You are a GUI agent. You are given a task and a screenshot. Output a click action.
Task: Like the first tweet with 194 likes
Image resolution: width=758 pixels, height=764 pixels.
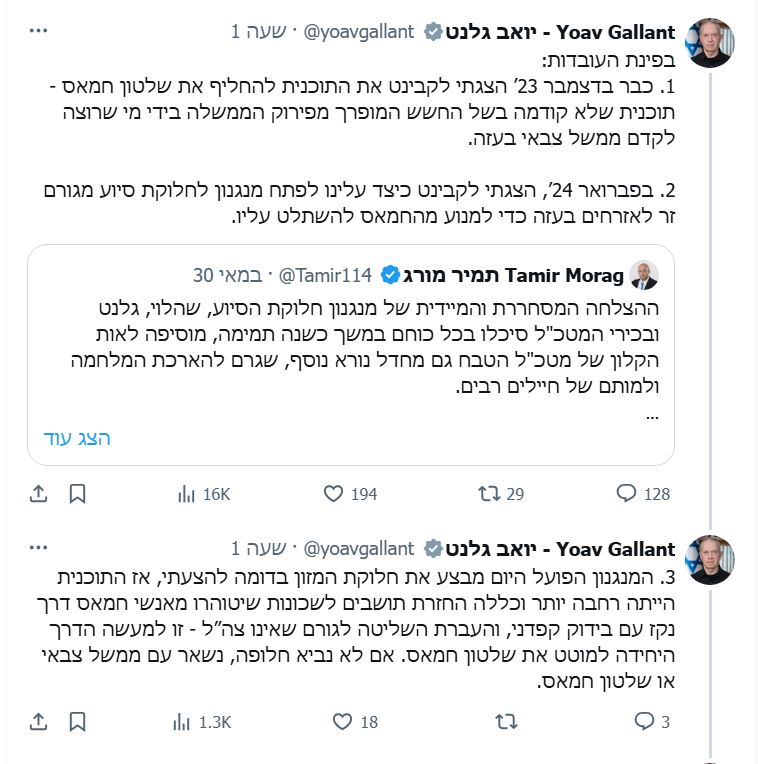350,493
